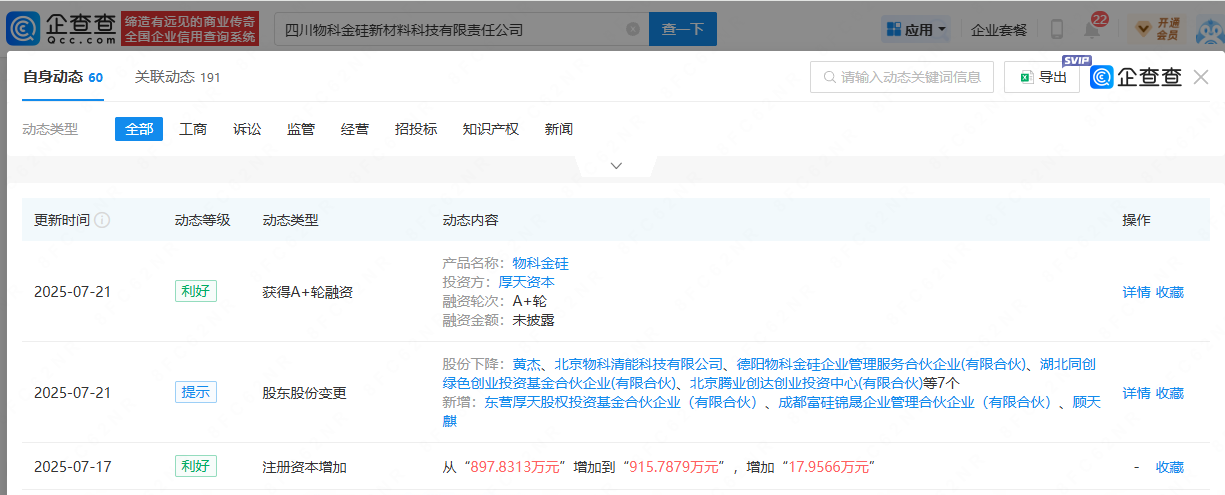Click the 获得A+轮融资 type cell
The width and height of the screenshot is (1225, 495).
[x=308, y=293]
